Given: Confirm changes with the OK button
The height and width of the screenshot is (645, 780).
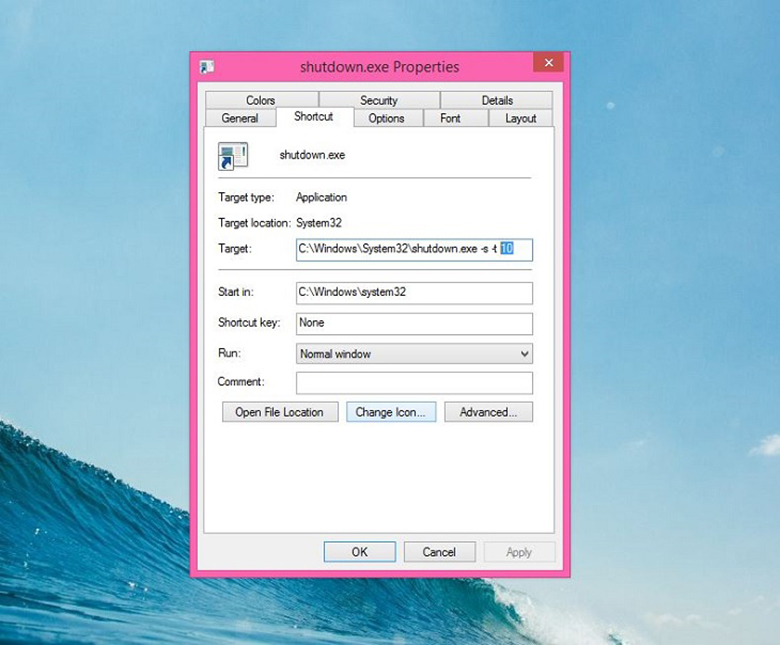Looking at the screenshot, I should 359,552.
